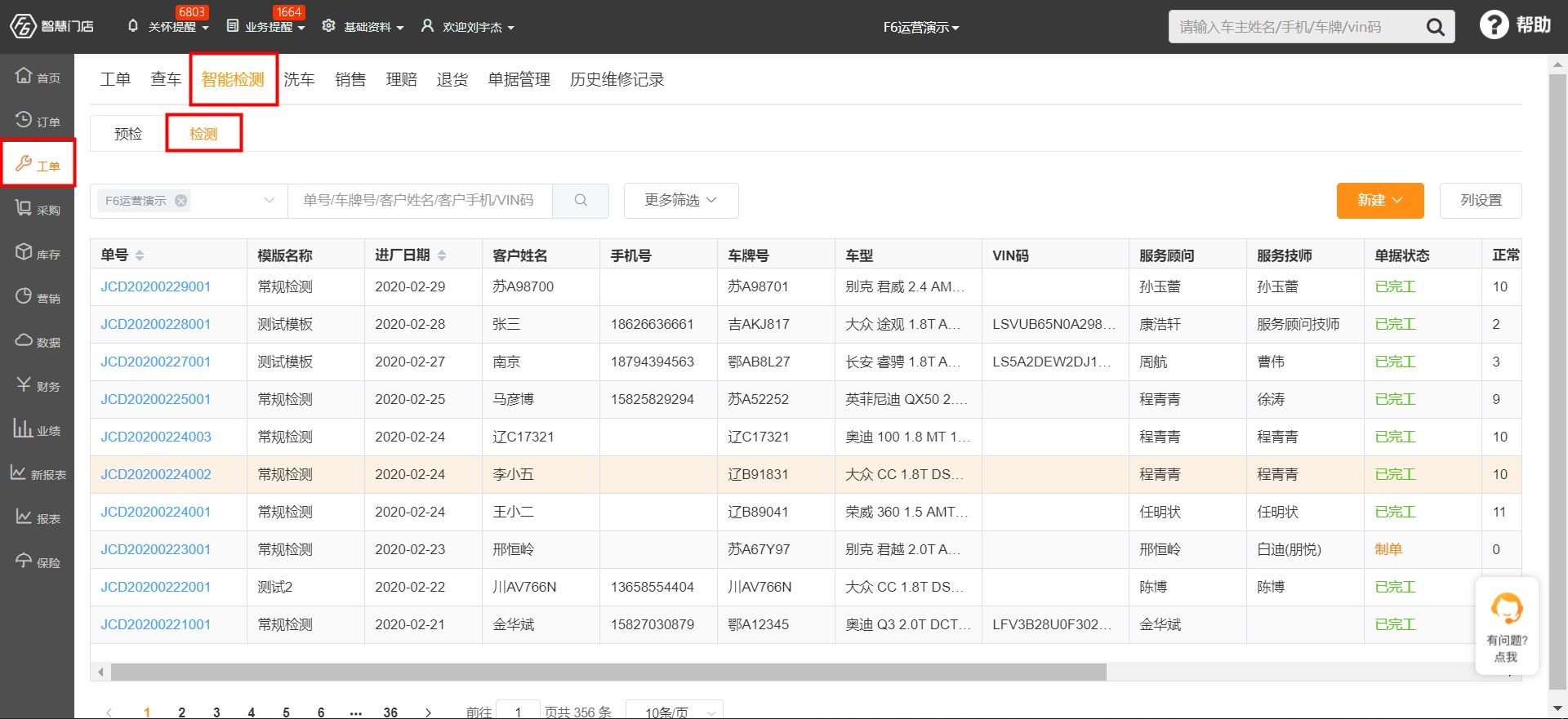This screenshot has height=719, width=1568.
Task: Open the 保险 umbrella insurance icon
Action: [x=24, y=561]
